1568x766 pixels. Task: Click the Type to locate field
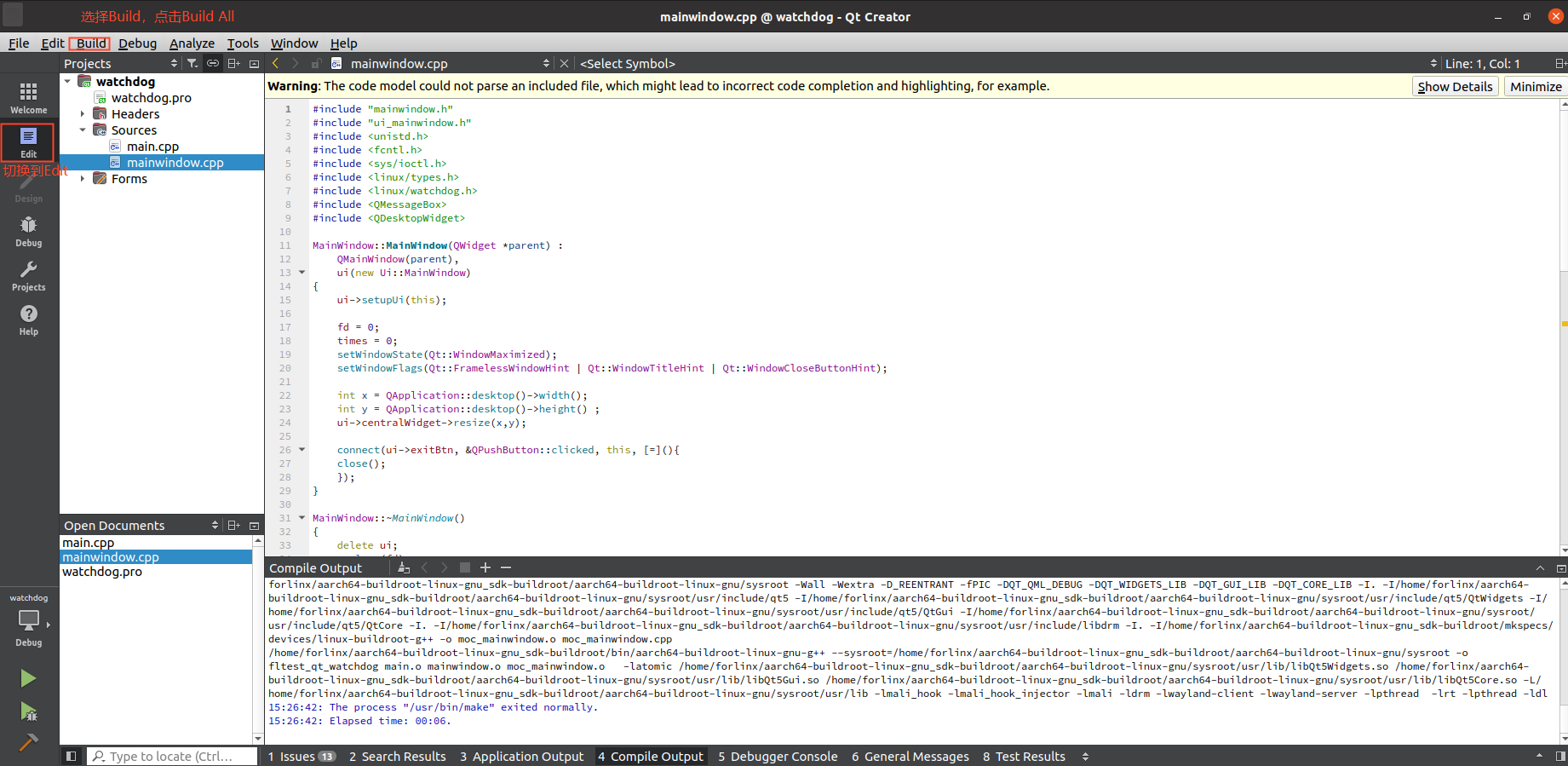(x=172, y=756)
